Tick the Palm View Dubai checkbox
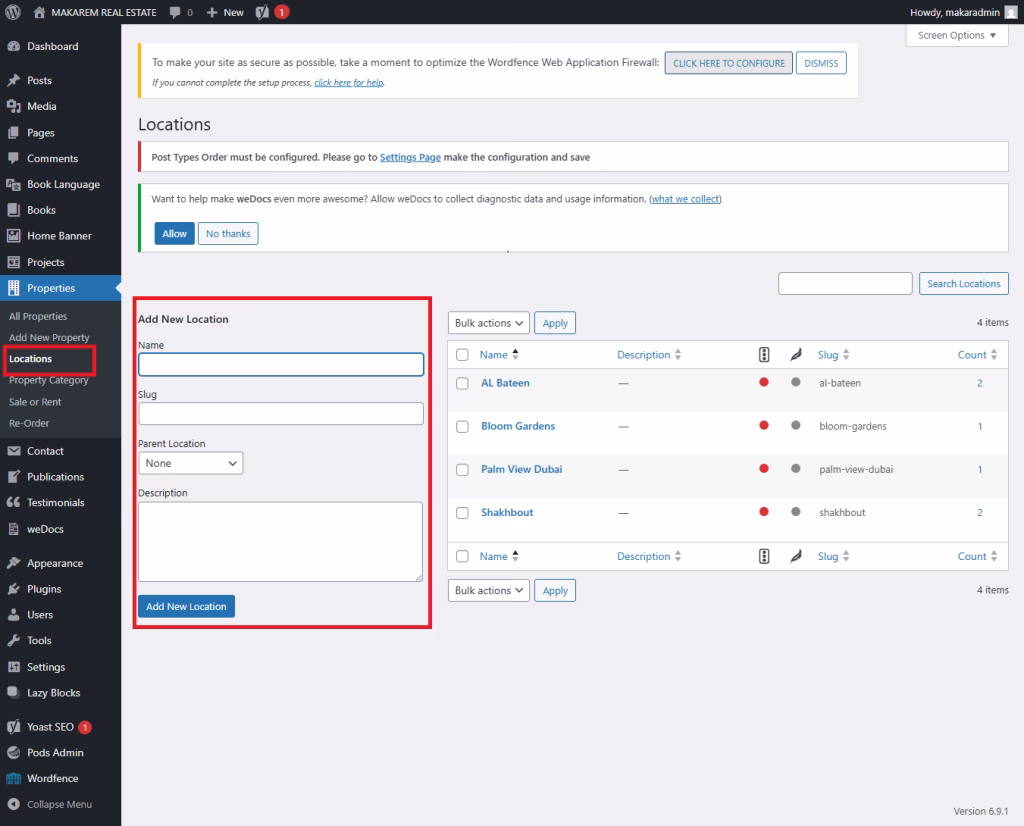Image resolution: width=1024 pixels, height=826 pixels. pyautogui.click(x=462, y=469)
